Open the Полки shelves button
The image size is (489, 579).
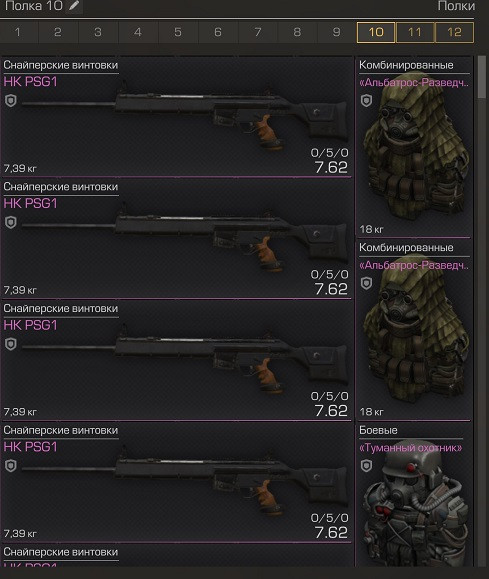[x=456, y=6]
